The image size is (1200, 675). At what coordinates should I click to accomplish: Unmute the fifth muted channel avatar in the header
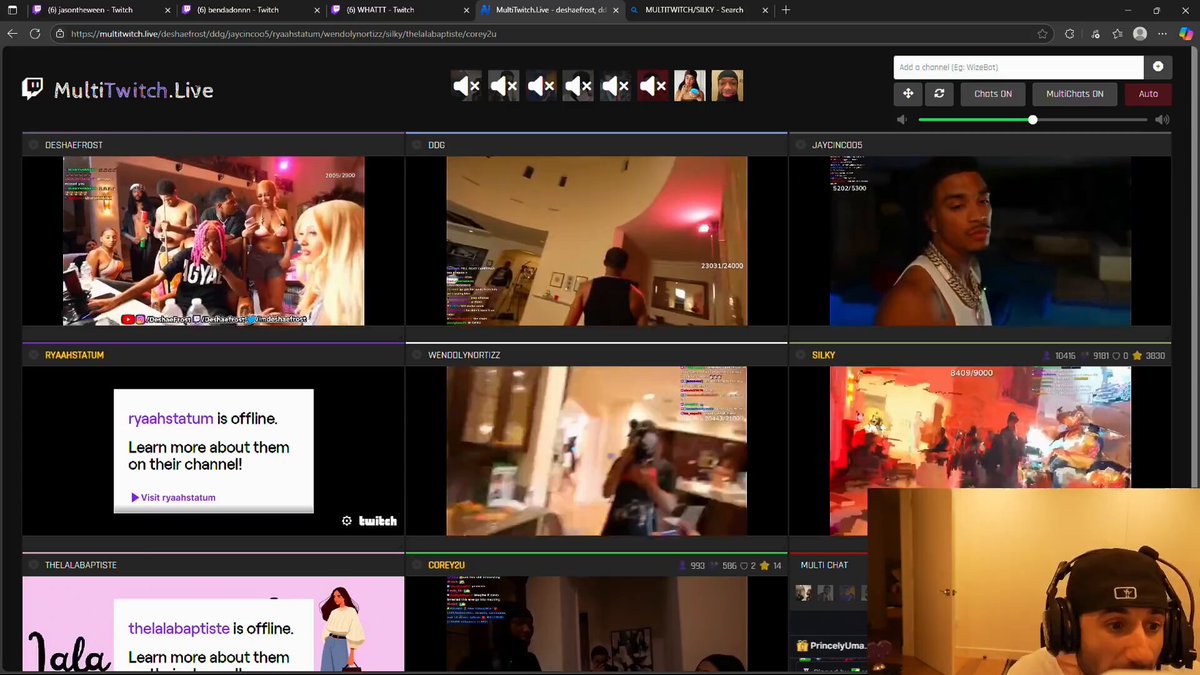pos(616,86)
